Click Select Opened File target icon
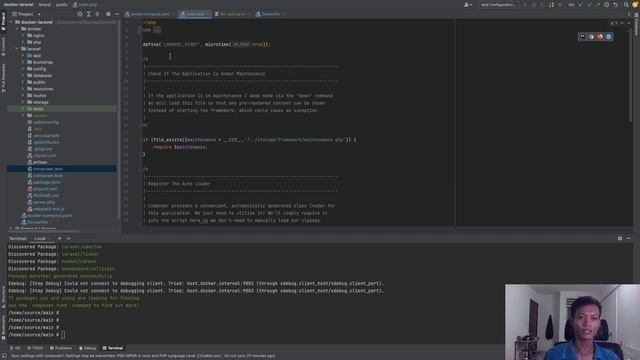The width and height of the screenshot is (640, 360). (x=80, y=14)
